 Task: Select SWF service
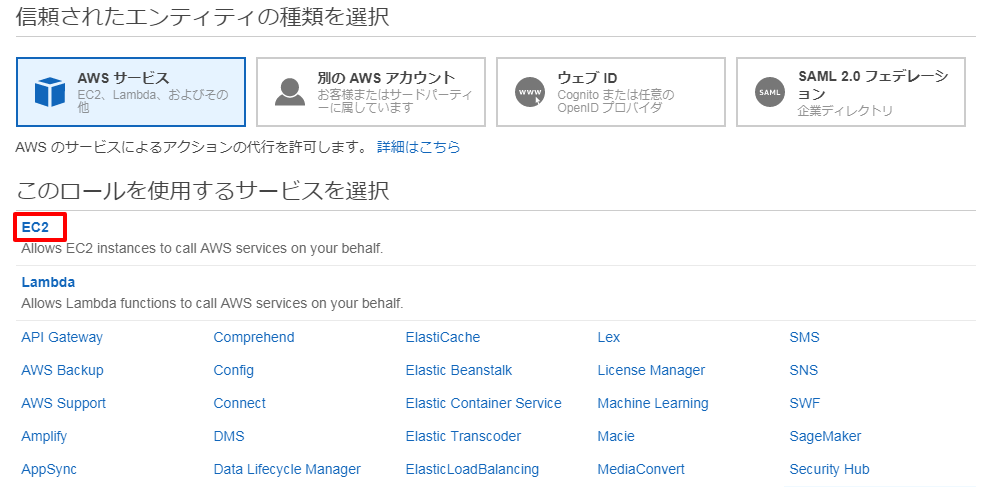click(x=805, y=403)
